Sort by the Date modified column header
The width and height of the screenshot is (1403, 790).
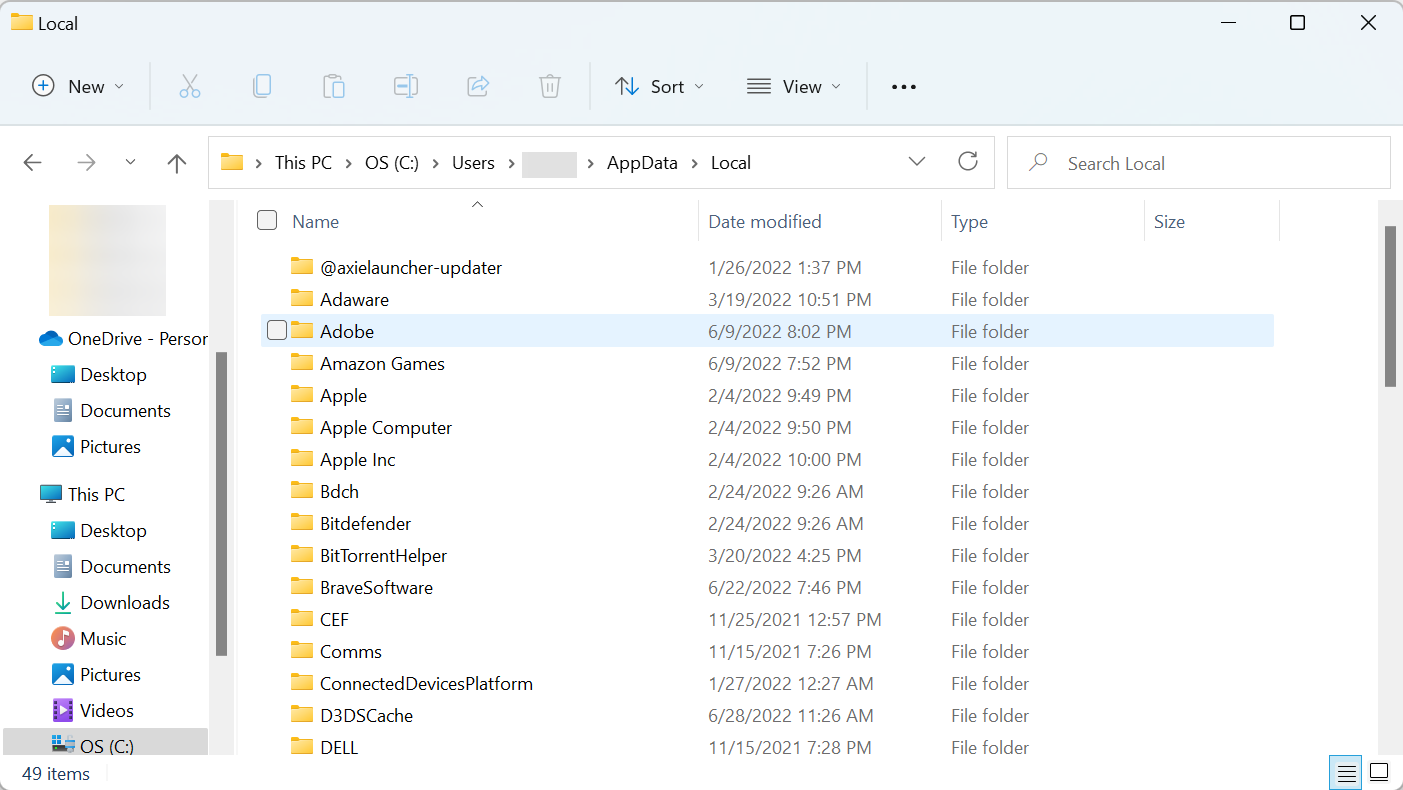point(765,222)
